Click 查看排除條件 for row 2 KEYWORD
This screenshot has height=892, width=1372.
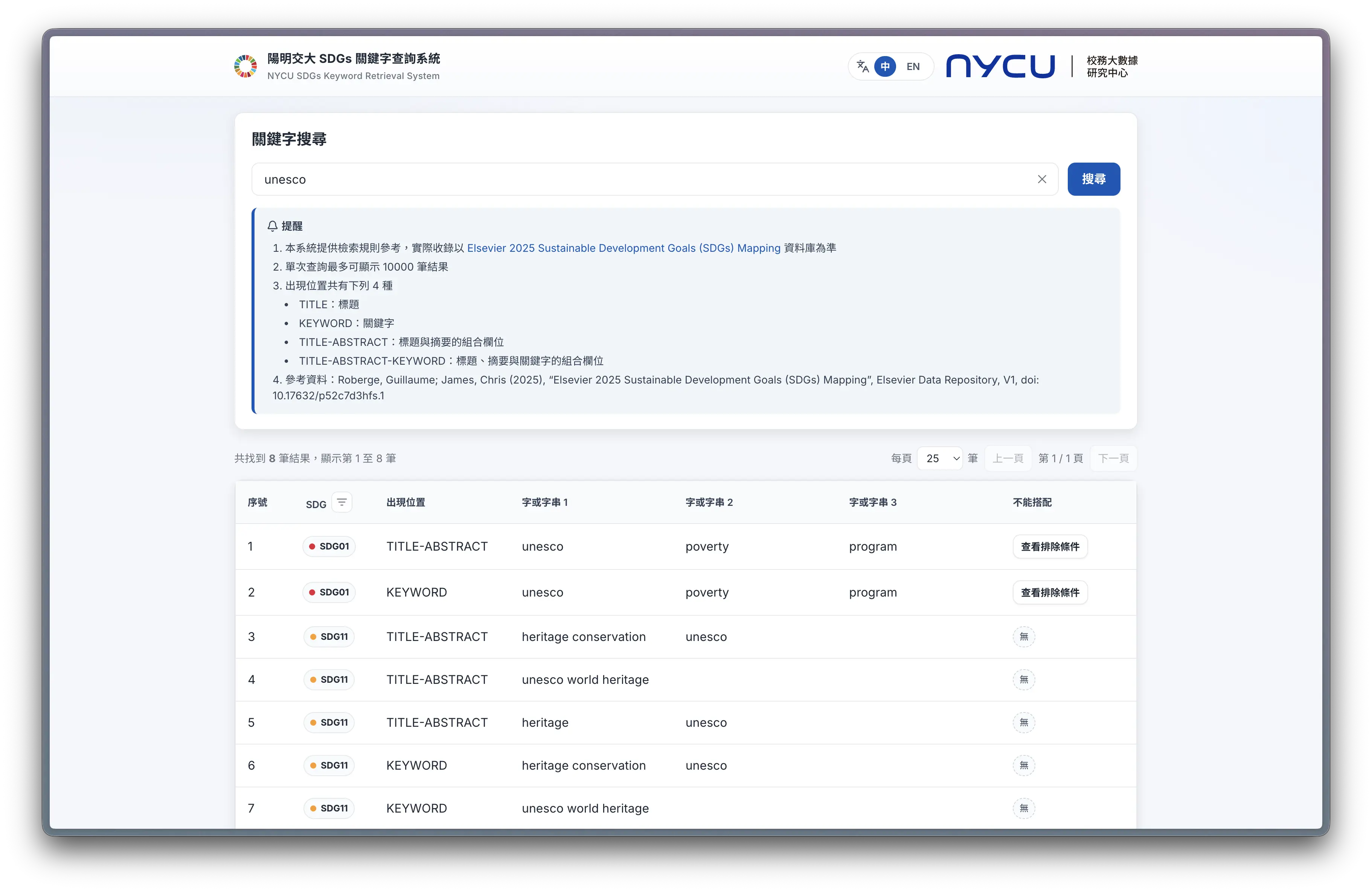1050,592
